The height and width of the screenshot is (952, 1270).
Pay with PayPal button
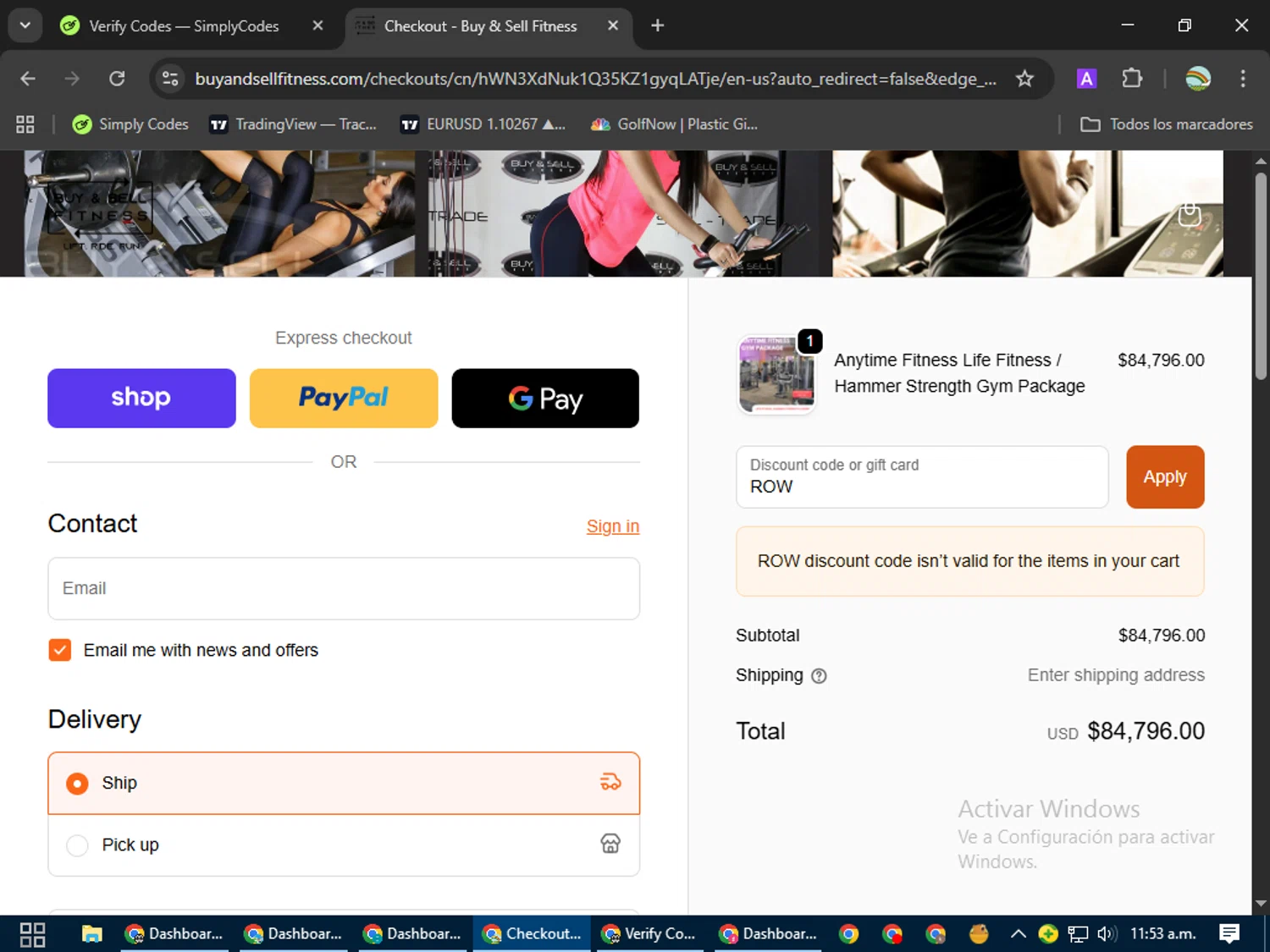pos(344,398)
